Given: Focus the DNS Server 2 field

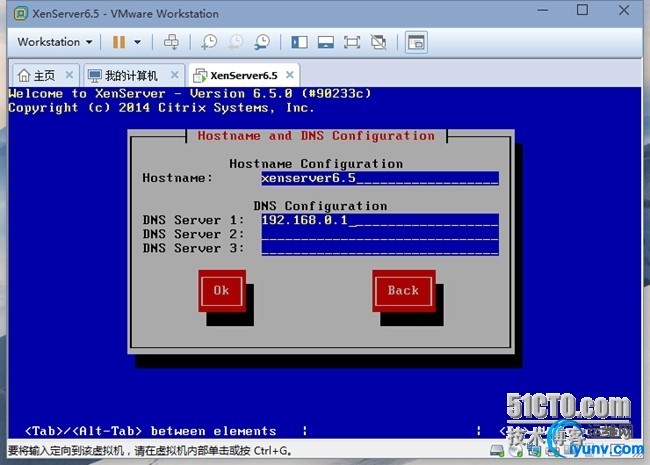Looking at the screenshot, I should click(x=380, y=234).
